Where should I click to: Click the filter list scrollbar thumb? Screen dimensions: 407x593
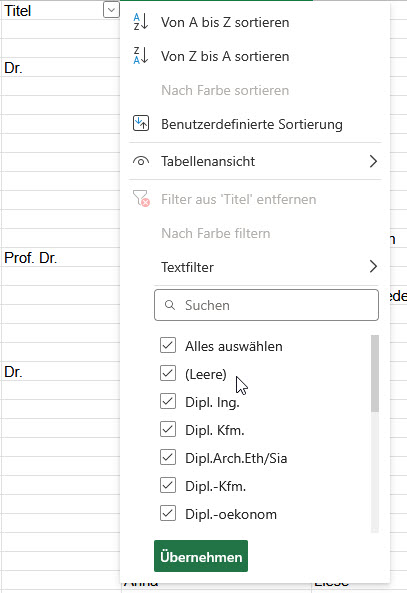click(x=375, y=373)
